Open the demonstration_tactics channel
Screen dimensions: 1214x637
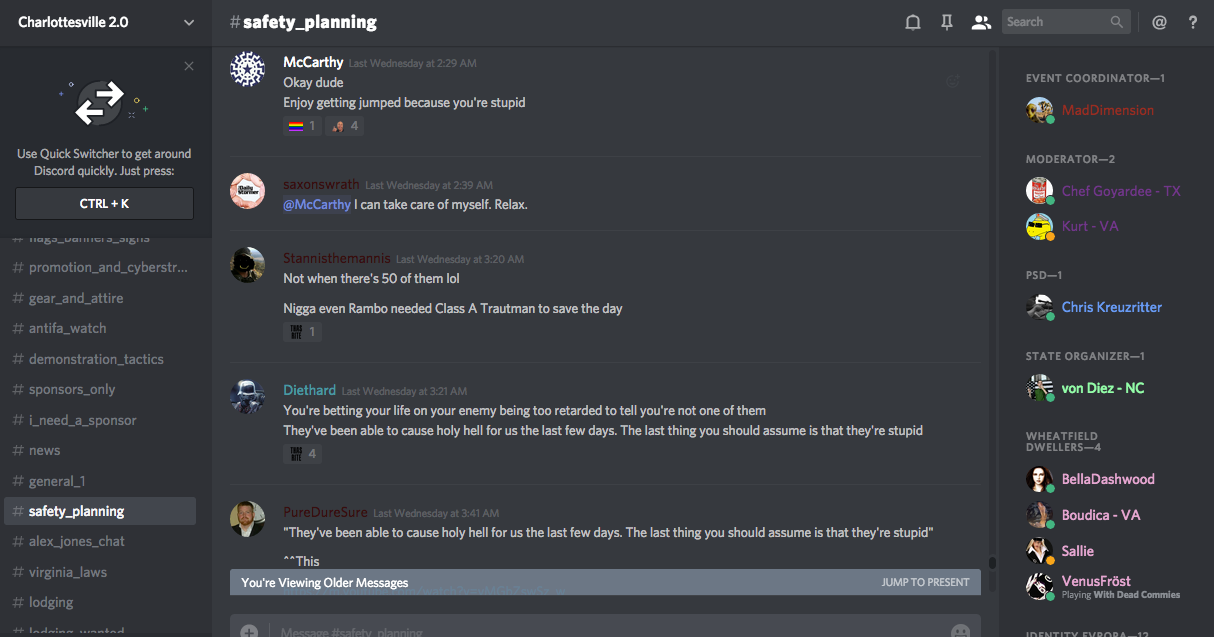(x=96, y=359)
